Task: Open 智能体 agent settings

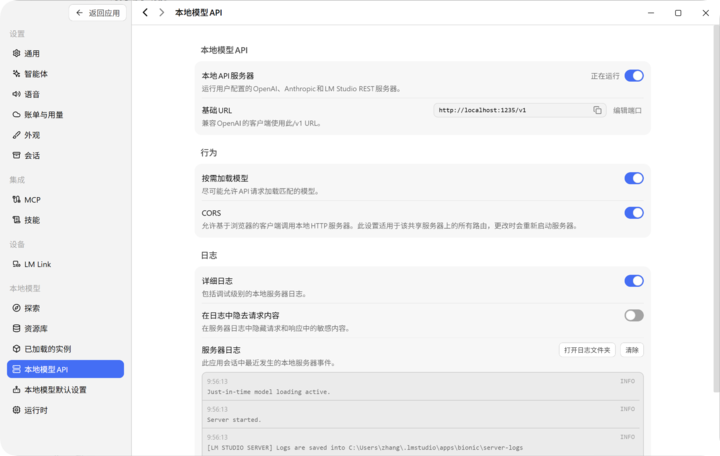Action: (x=65, y=74)
